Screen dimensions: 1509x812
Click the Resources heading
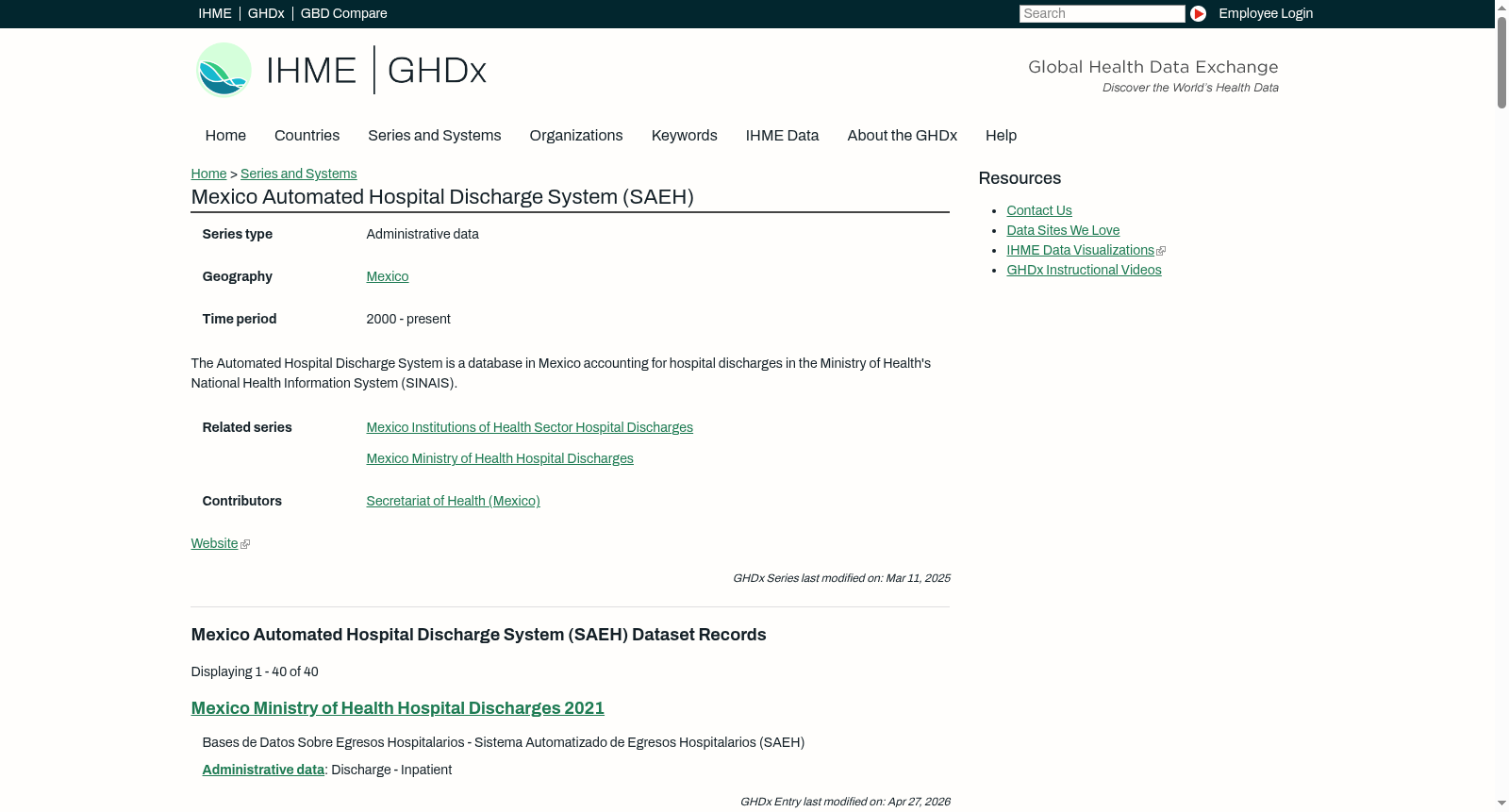coord(1020,178)
